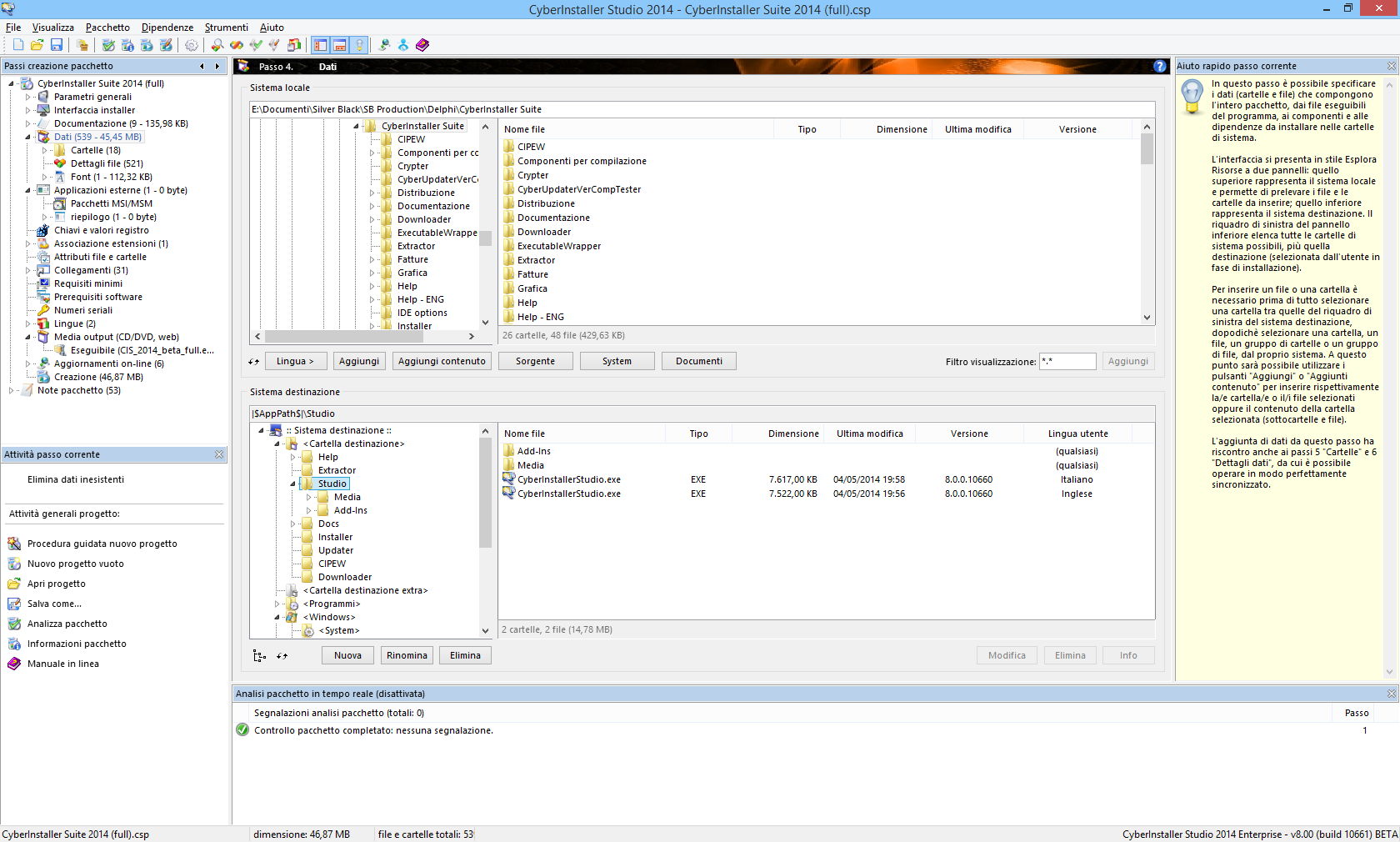Expand the Note pacchetto (53) node
Viewport: 1400px width, 842px height.
[x=11, y=390]
